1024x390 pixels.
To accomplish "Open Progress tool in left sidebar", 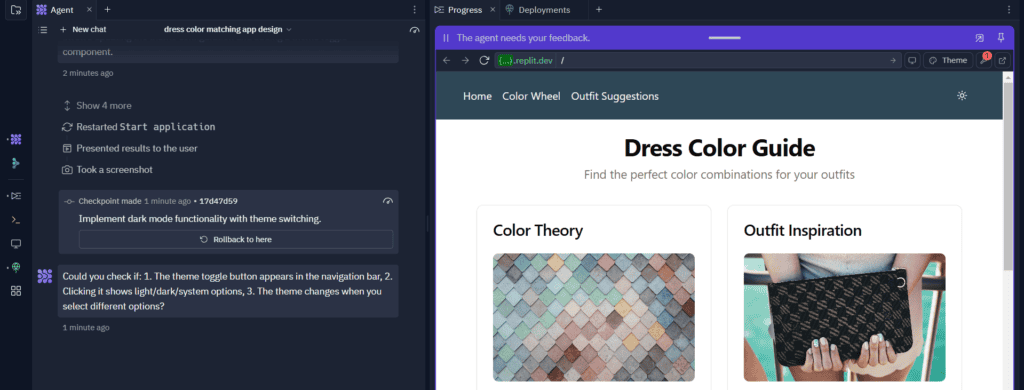I will pyautogui.click(x=16, y=196).
